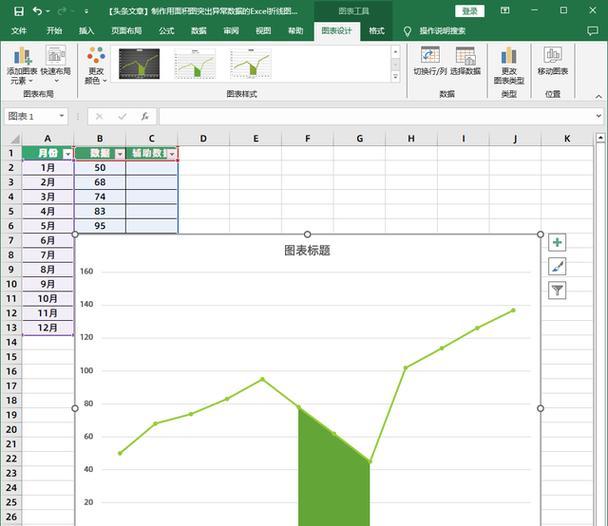The width and height of the screenshot is (608, 526).
Task: Switch to the 开始 tab
Action: [54, 31]
